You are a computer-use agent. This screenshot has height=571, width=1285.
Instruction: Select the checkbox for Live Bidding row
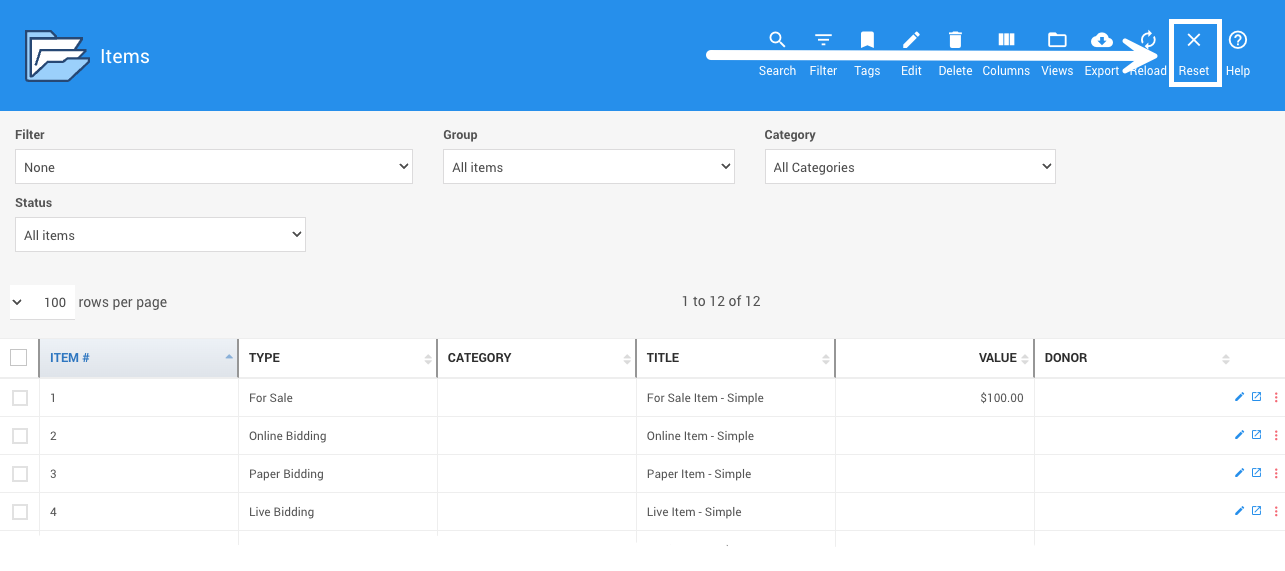(x=20, y=512)
